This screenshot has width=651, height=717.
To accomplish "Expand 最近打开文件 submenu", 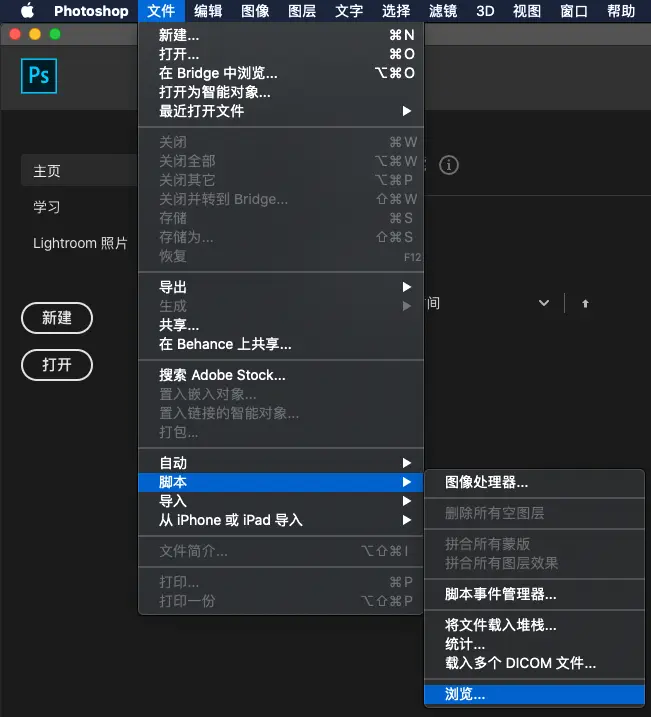I will click(281, 111).
